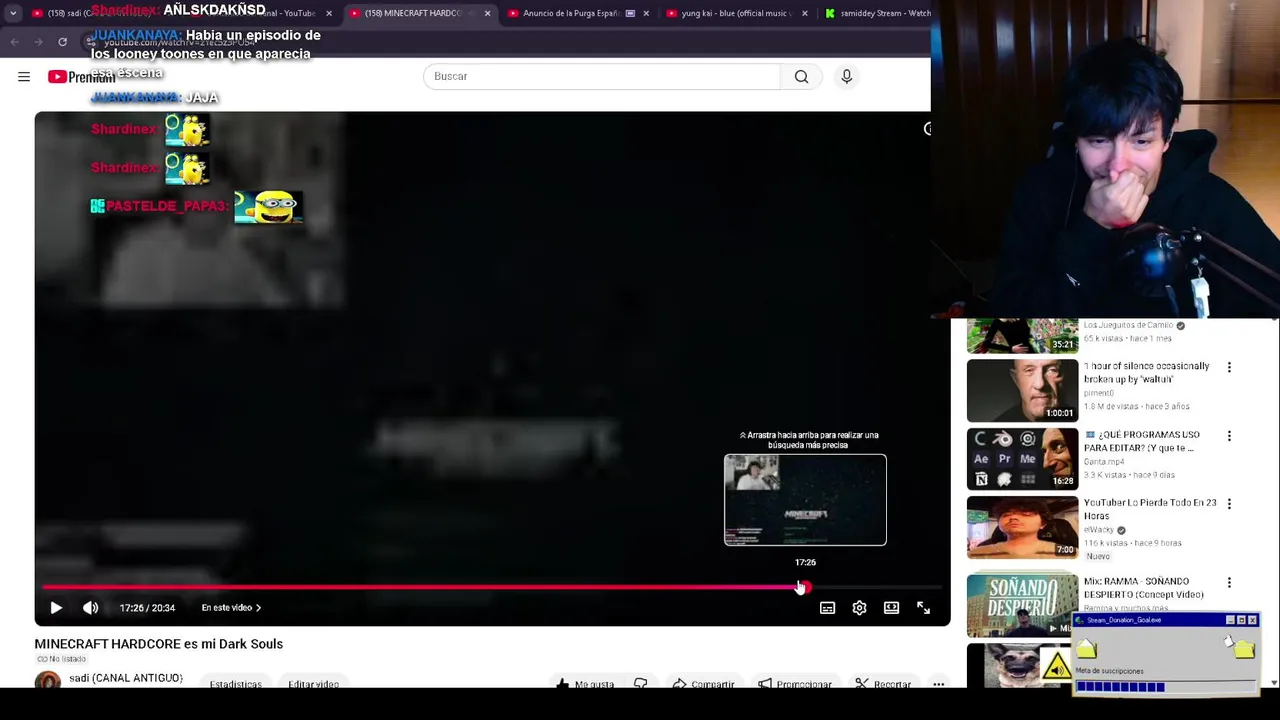
Task: Close the '(158) MINECRAFT HARDCO' tab
Action: click(487, 13)
